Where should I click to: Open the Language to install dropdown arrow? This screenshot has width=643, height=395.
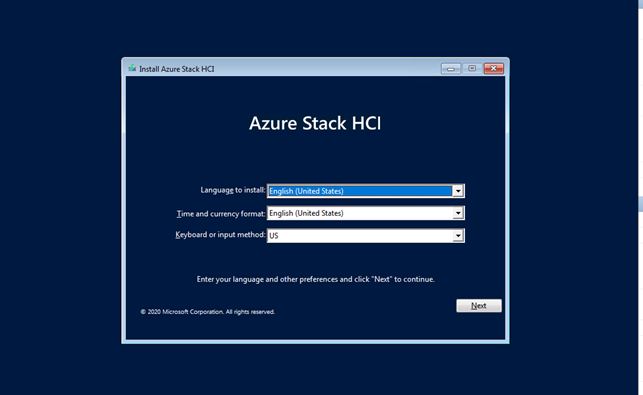pos(458,191)
